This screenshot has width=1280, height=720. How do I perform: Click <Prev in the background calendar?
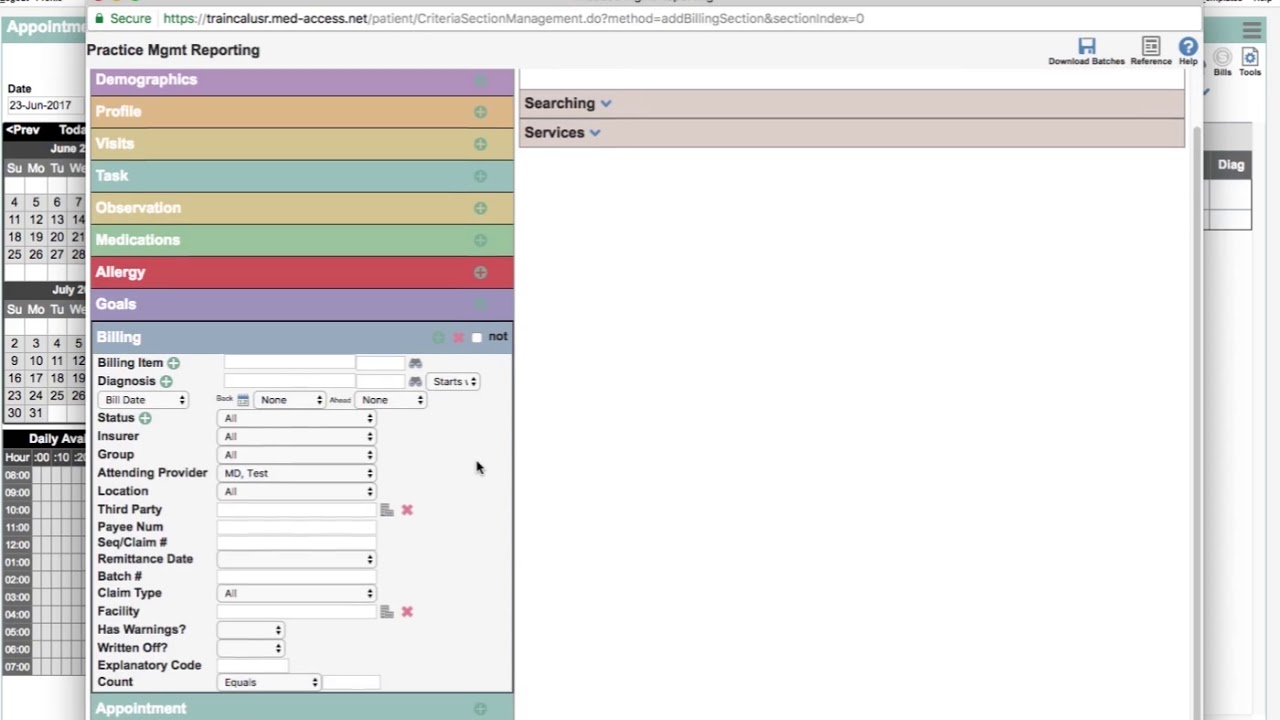(x=23, y=130)
